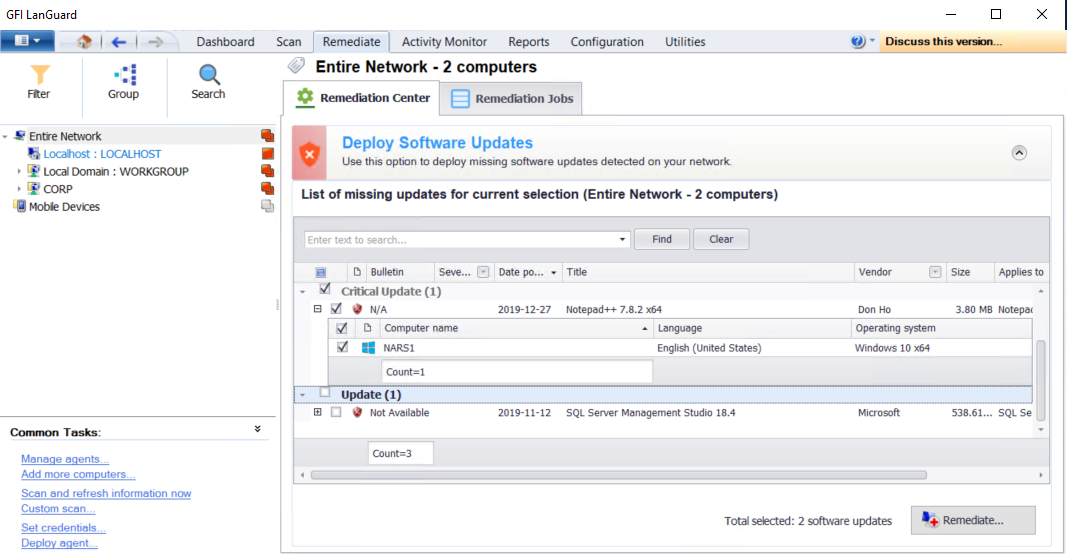Click the Clear button

click(721, 239)
